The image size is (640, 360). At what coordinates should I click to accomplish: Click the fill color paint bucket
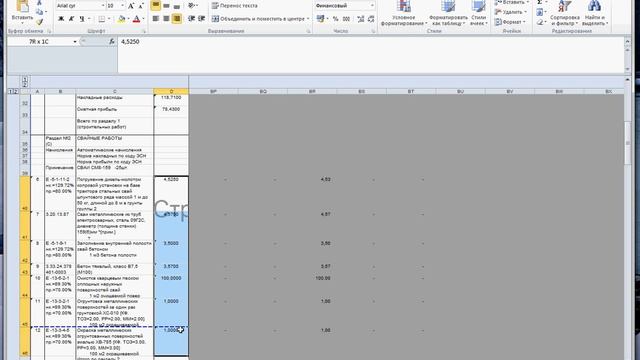coord(121,19)
